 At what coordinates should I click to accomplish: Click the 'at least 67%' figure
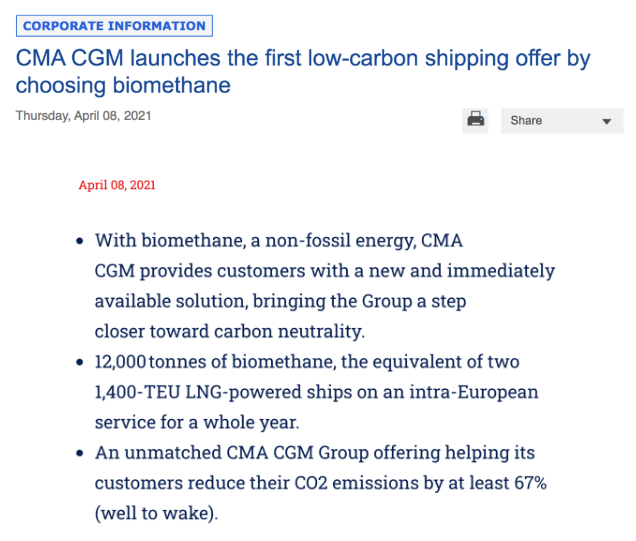500,483
